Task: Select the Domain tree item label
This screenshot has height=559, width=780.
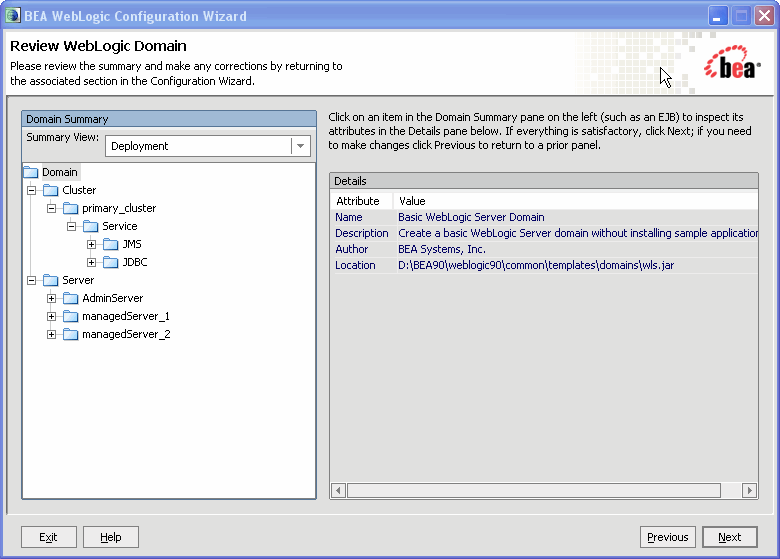Action: (x=60, y=172)
